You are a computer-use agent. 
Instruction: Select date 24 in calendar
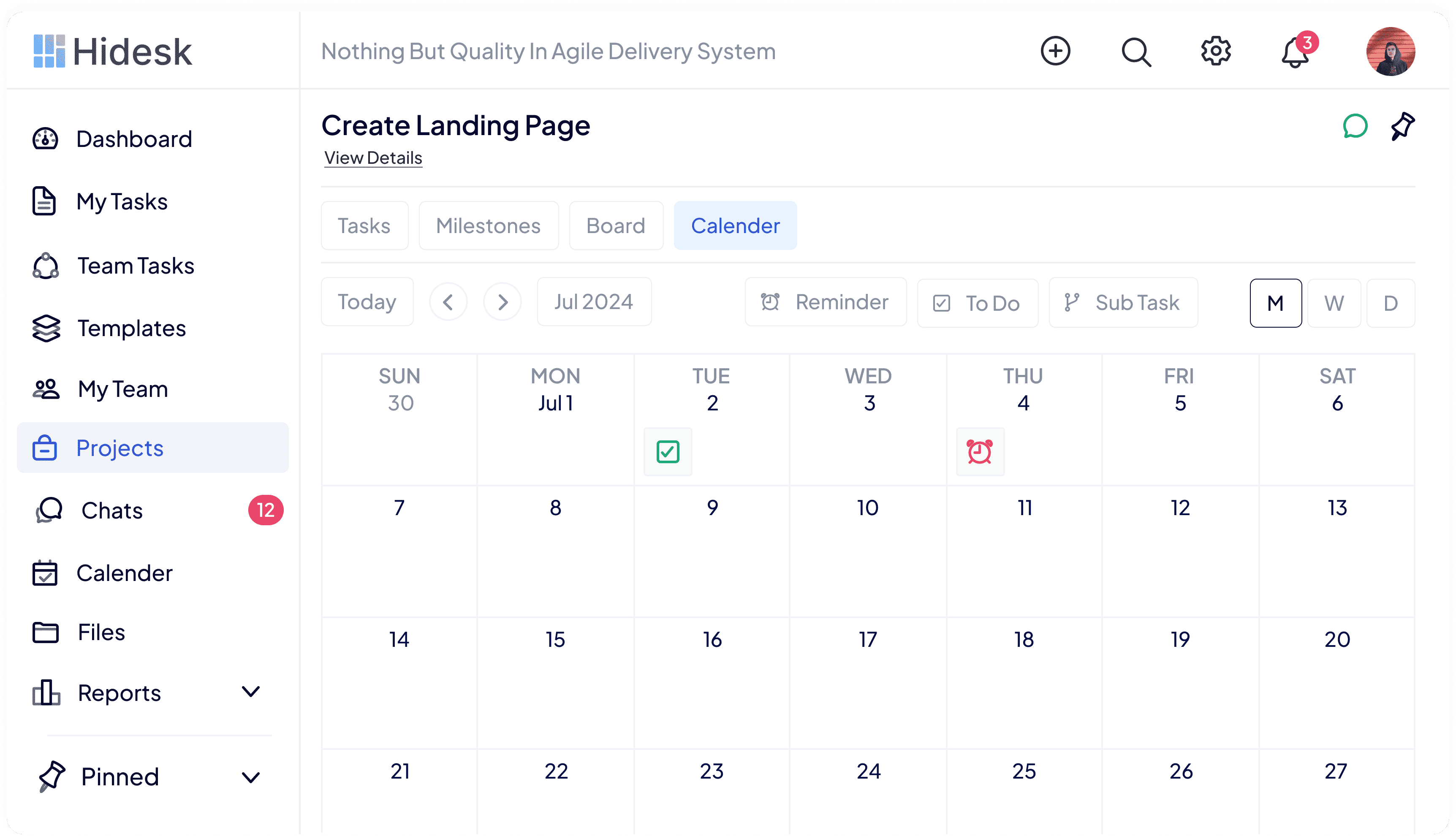click(868, 793)
